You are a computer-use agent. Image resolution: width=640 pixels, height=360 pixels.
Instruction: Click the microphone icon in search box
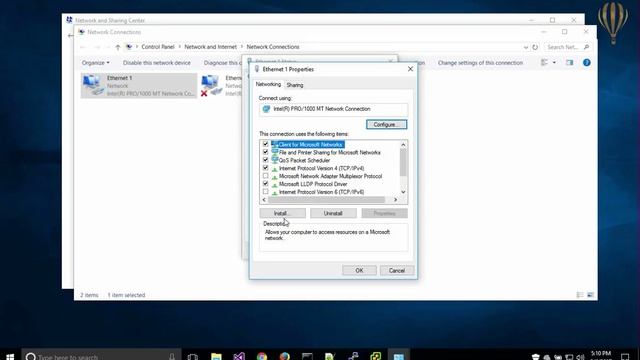pyautogui.click(x=172, y=356)
